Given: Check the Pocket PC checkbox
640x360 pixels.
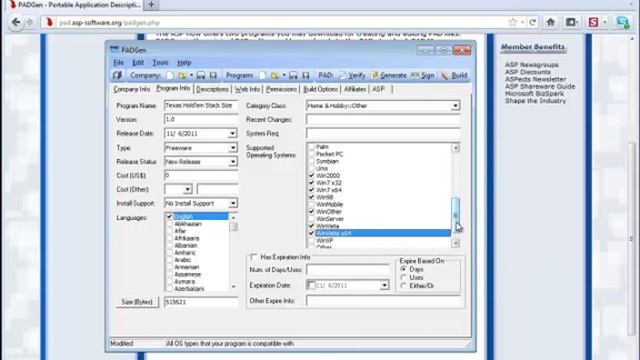Looking at the screenshot, I should pyautogui.click(x=311, y=154).
